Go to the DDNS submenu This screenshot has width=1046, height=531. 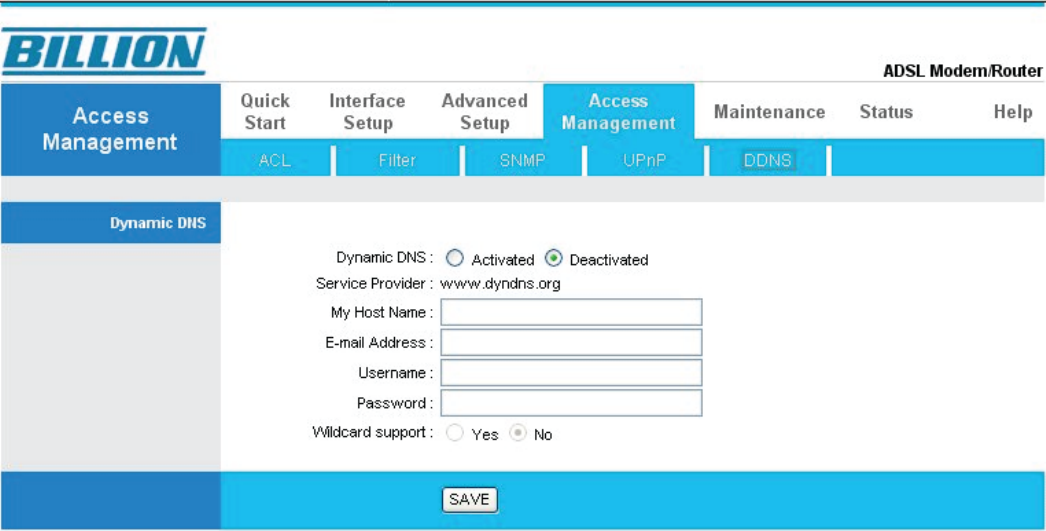[x=767, y=160]
